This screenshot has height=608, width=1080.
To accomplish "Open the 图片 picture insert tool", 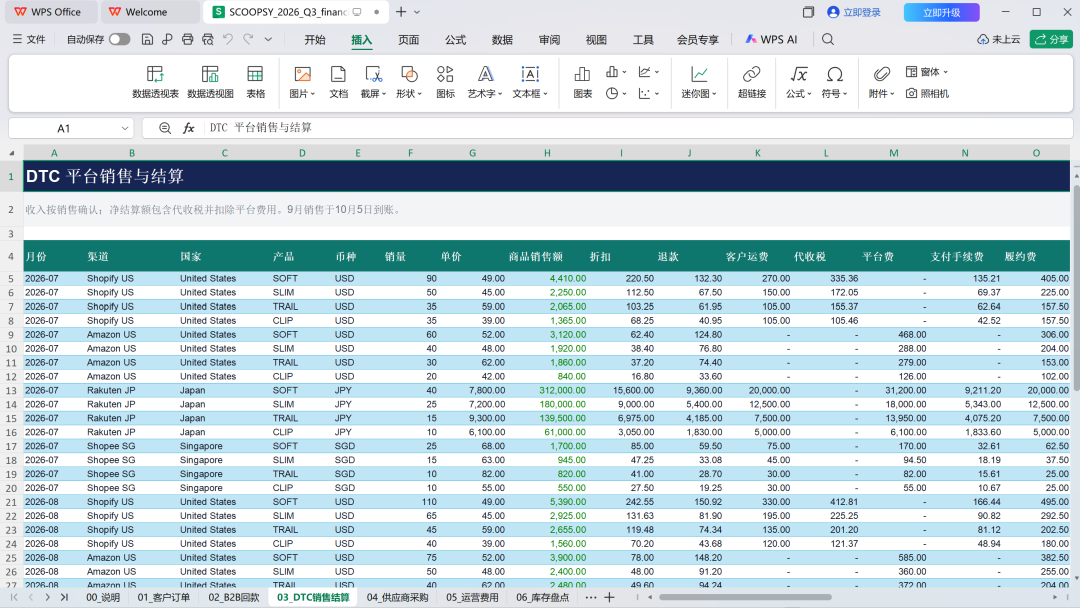I will tap(302, 82).
